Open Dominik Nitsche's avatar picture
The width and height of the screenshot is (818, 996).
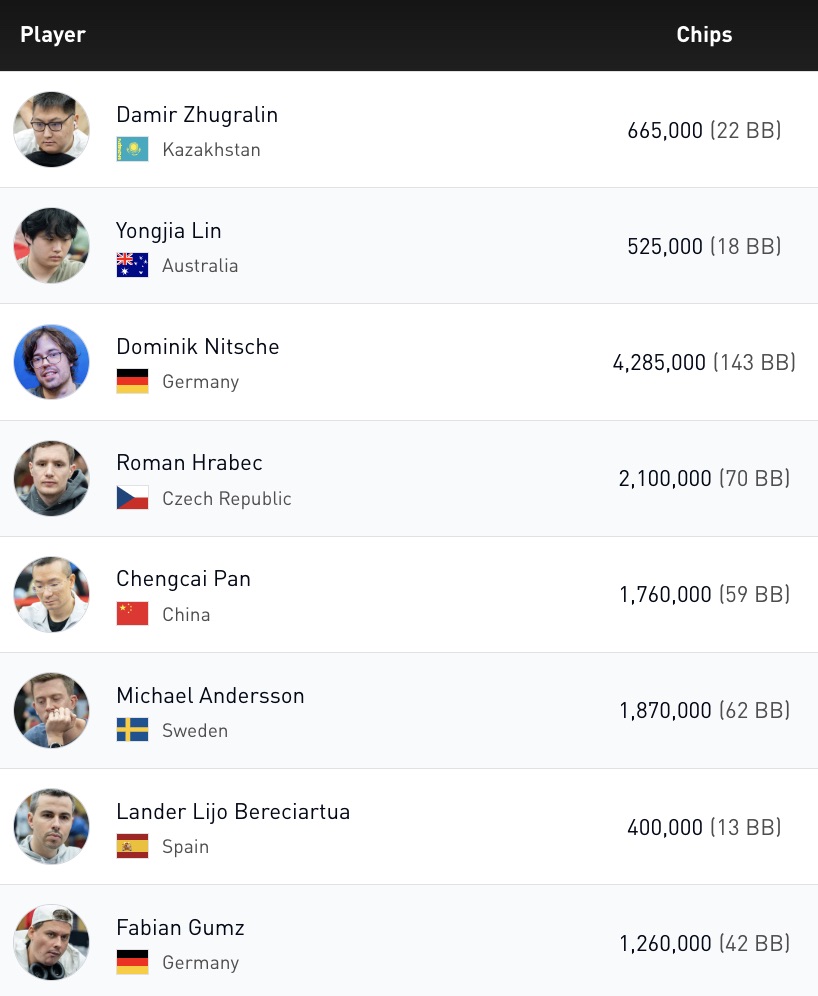[51, 362]
